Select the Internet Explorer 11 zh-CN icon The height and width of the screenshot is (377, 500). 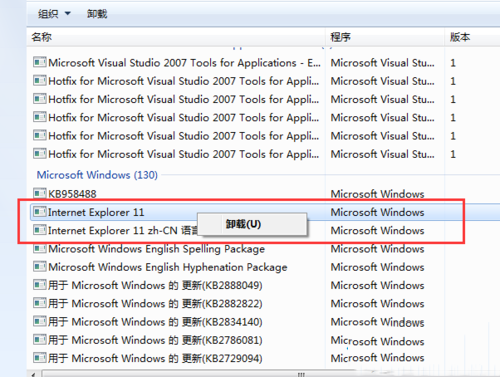point(40,230)
